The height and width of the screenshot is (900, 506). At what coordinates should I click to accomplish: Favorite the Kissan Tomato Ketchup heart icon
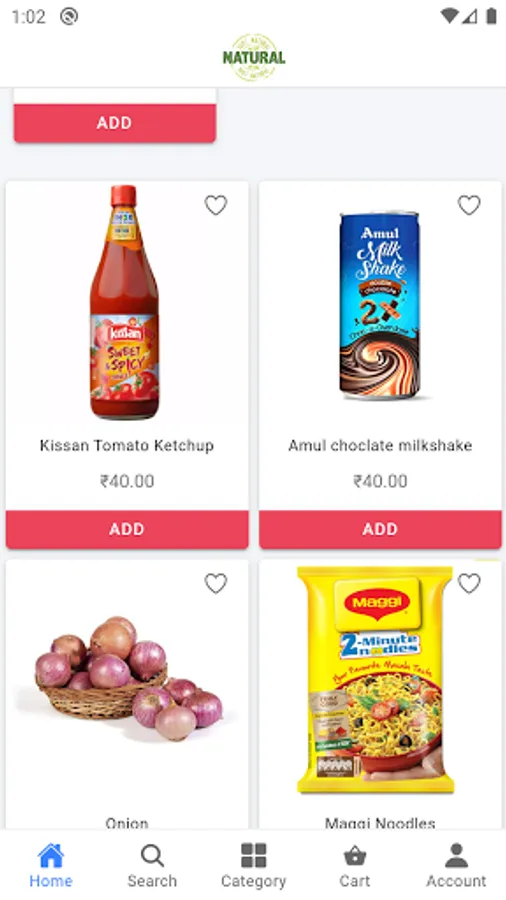coord(216,205)
